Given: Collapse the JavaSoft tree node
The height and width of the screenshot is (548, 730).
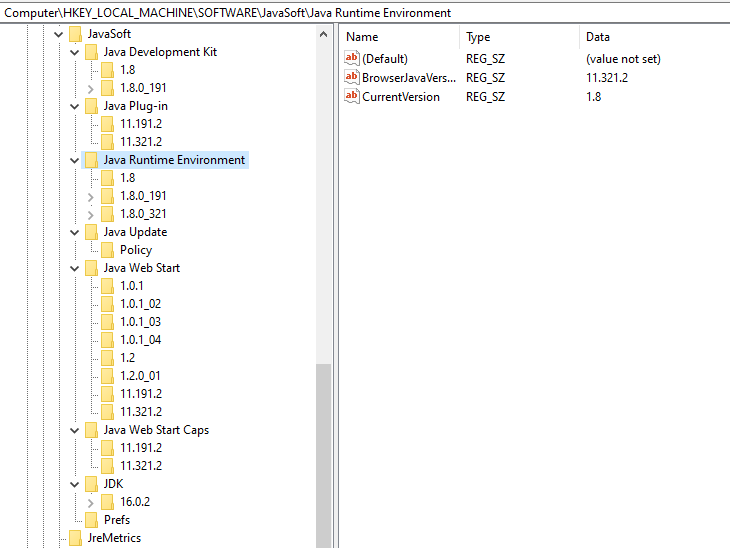Looking at the screenshot, I should (x=59, y=34).
